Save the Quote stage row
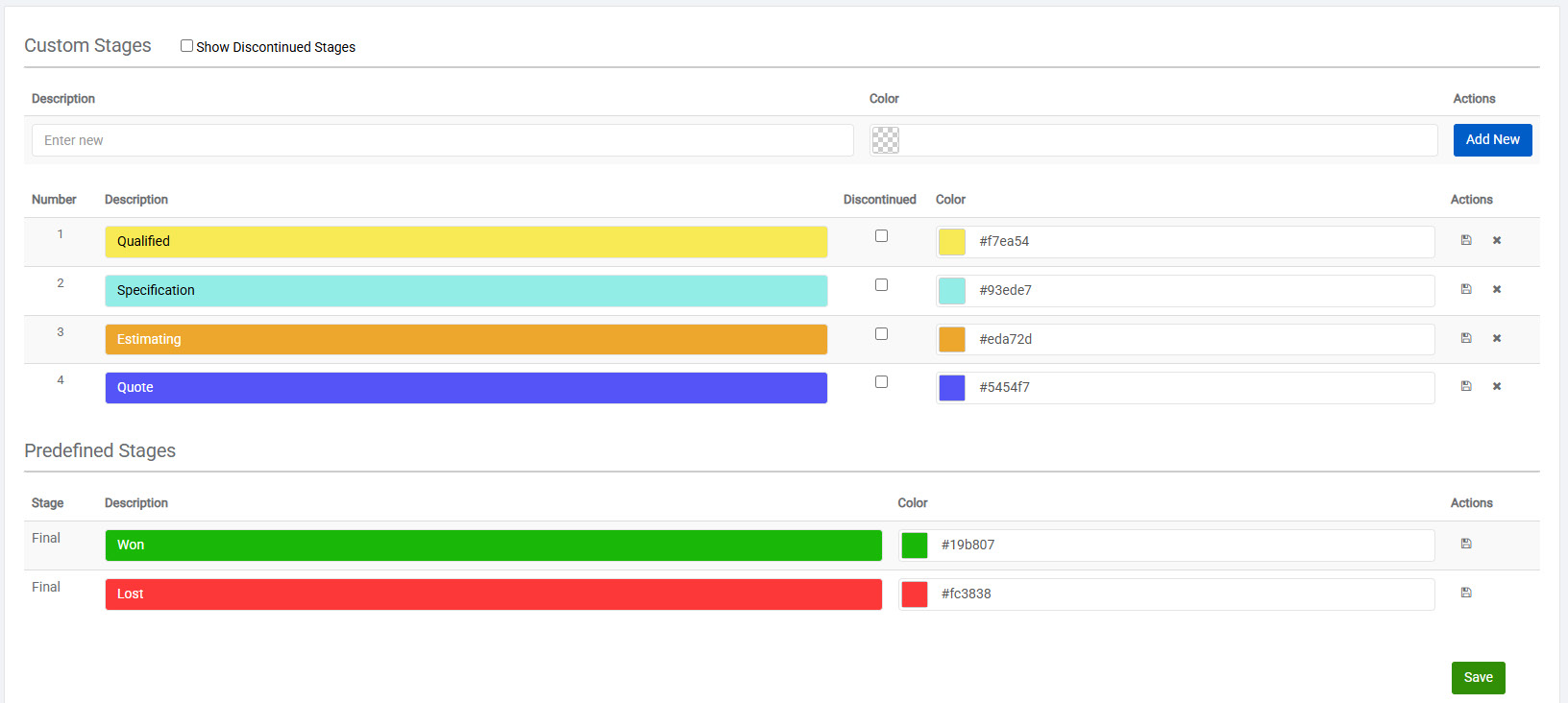Screen dimensions: 1568x703 tap(1466, 386)
